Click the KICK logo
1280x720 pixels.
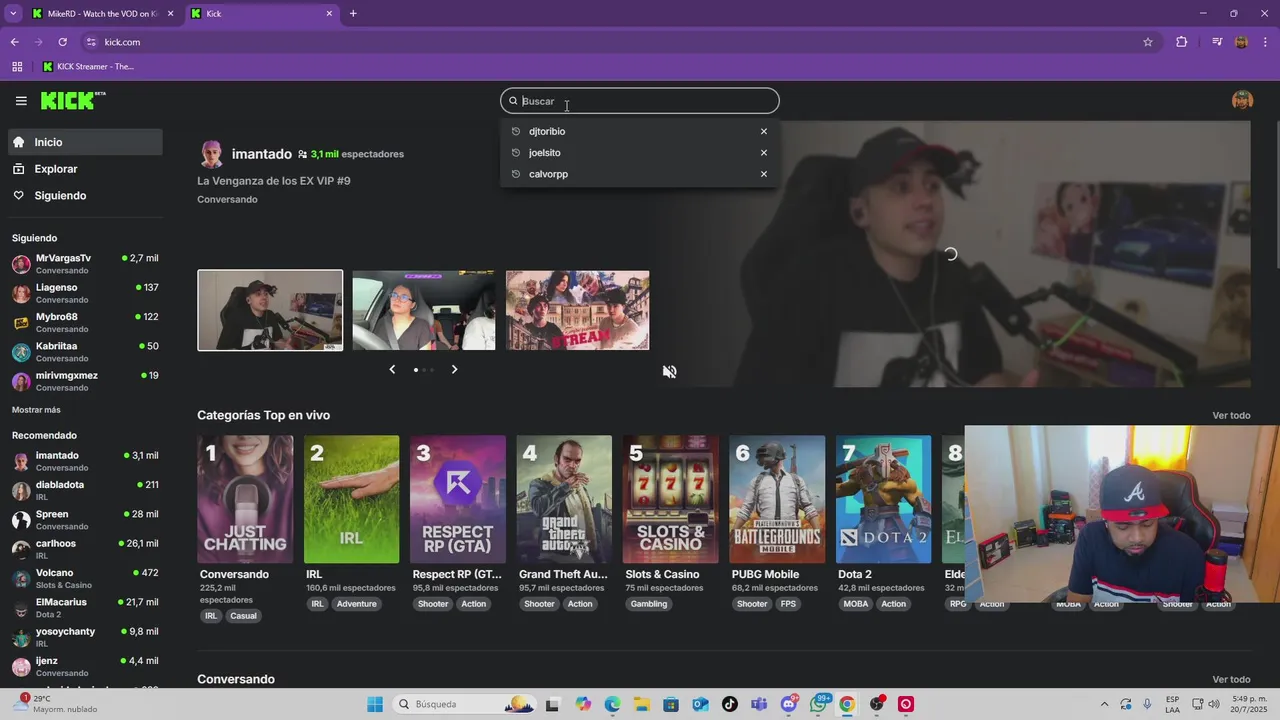click(72, 101)
